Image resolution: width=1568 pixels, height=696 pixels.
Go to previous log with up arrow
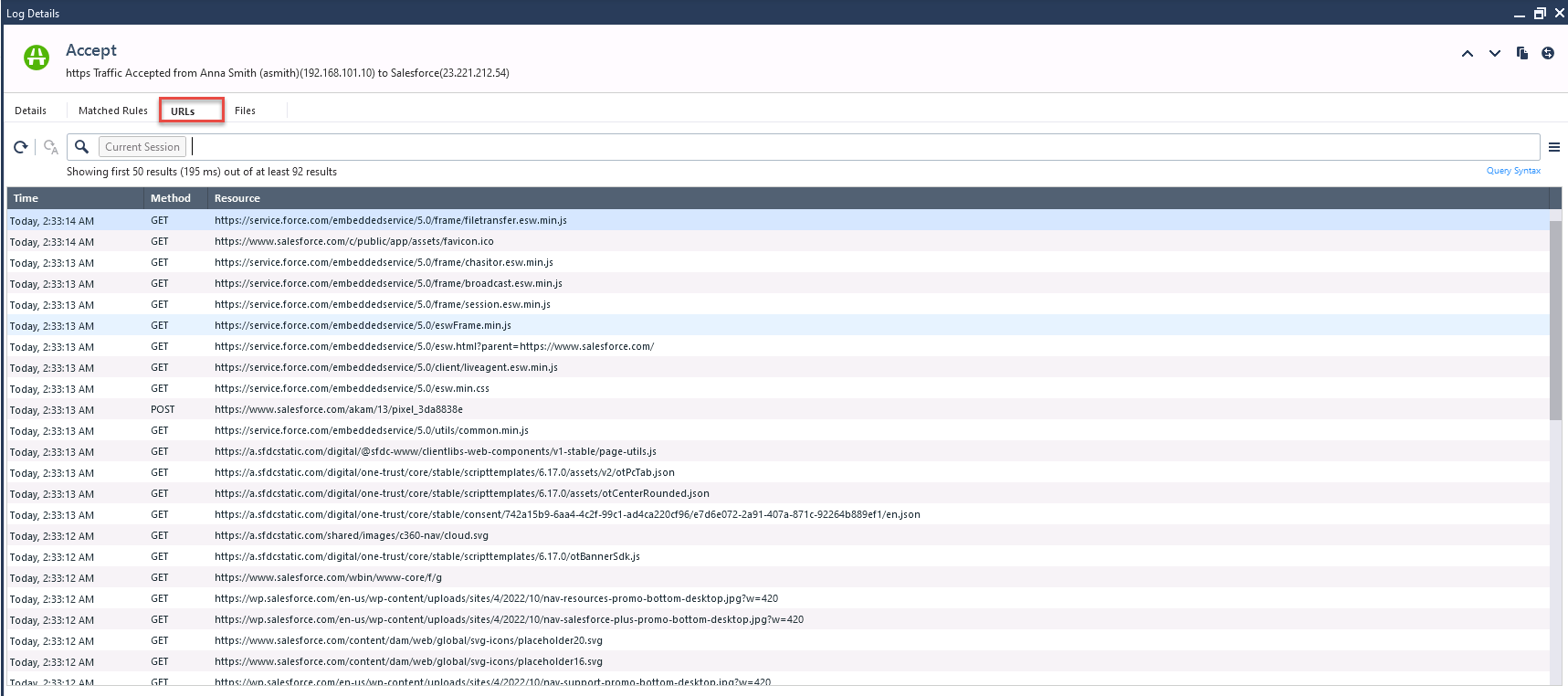(1467, 53)
